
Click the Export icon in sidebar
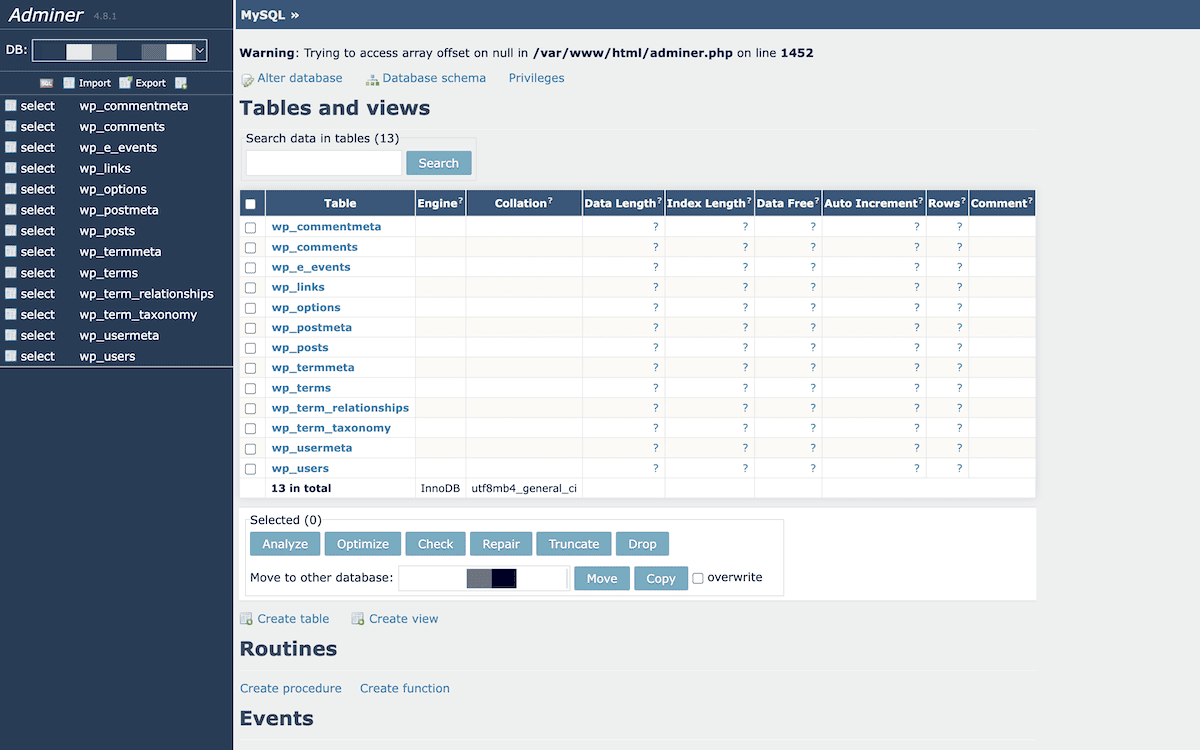125,83
